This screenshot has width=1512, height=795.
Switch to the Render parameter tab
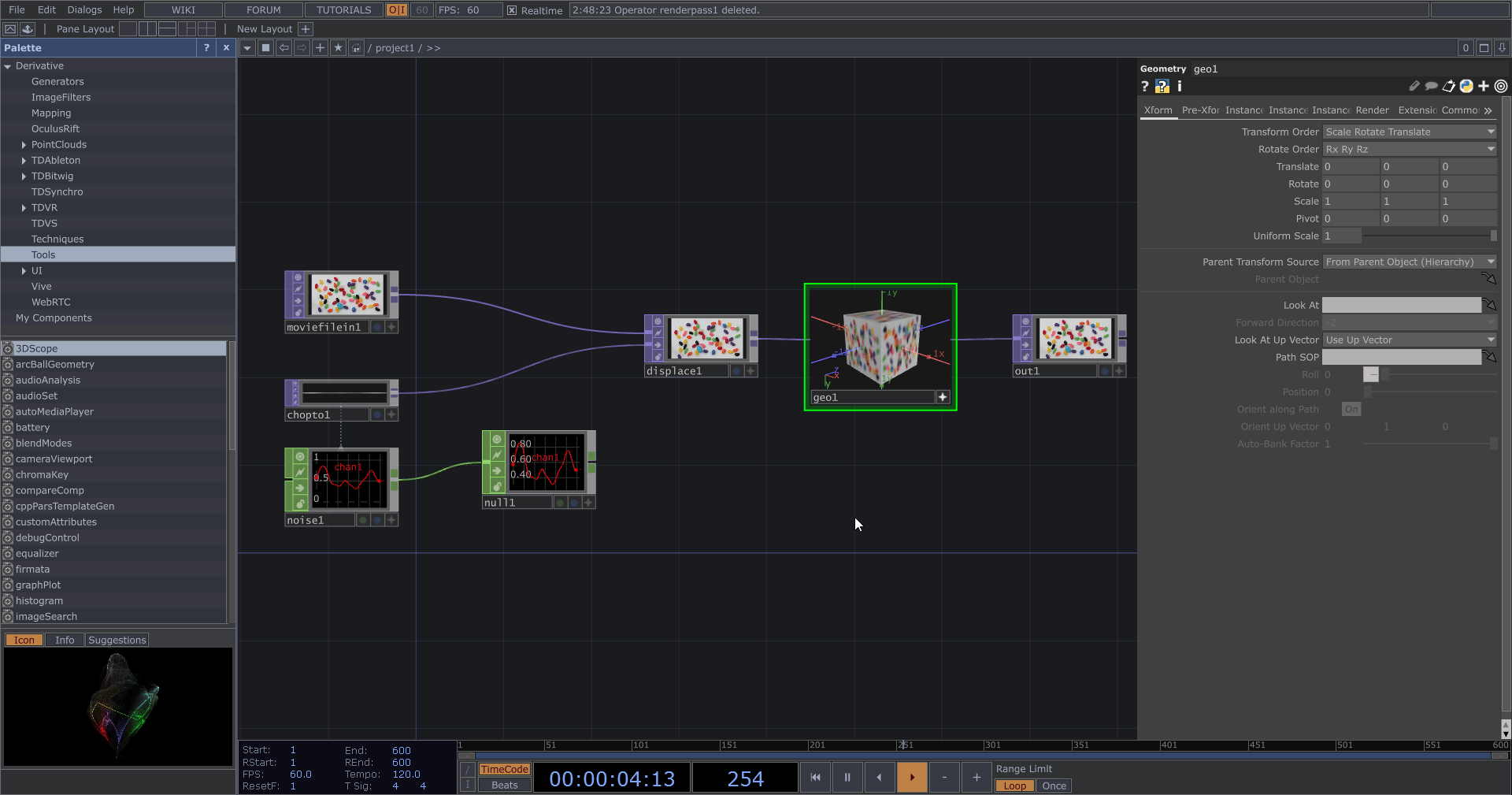click(1372, 110)
